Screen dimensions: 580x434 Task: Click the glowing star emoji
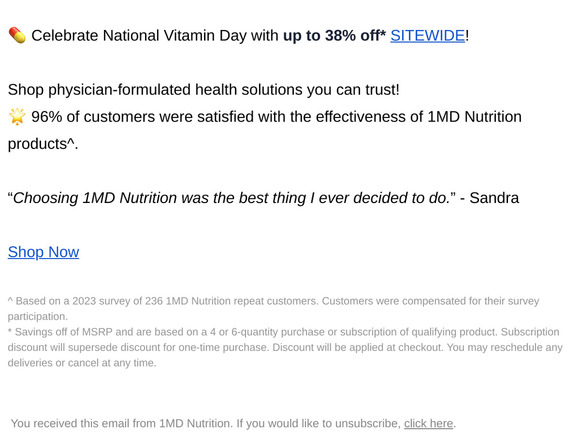tap(17, 117)
